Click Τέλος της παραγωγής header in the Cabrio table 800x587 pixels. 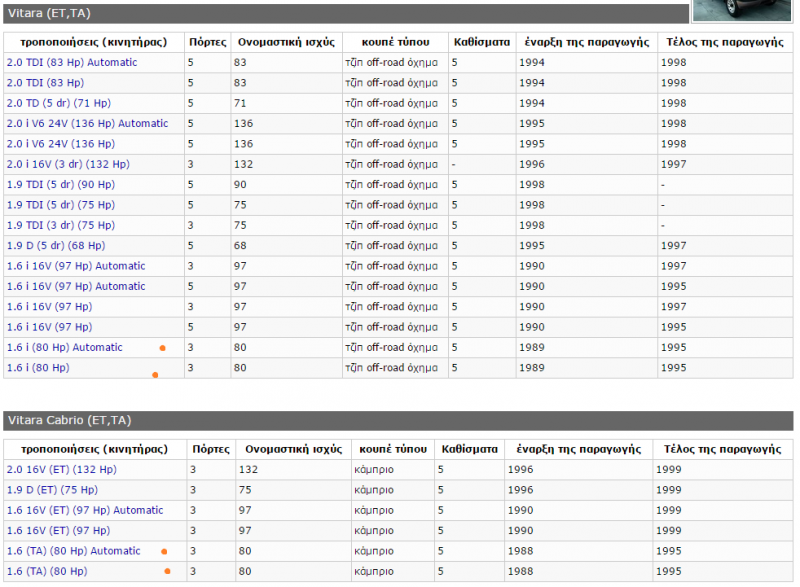[722, 449]
